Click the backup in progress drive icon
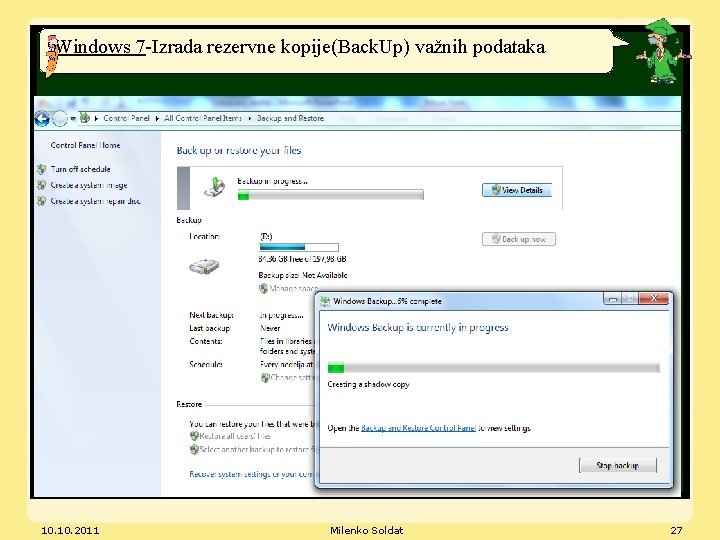 pyautogui.click(x=214, y=187)
